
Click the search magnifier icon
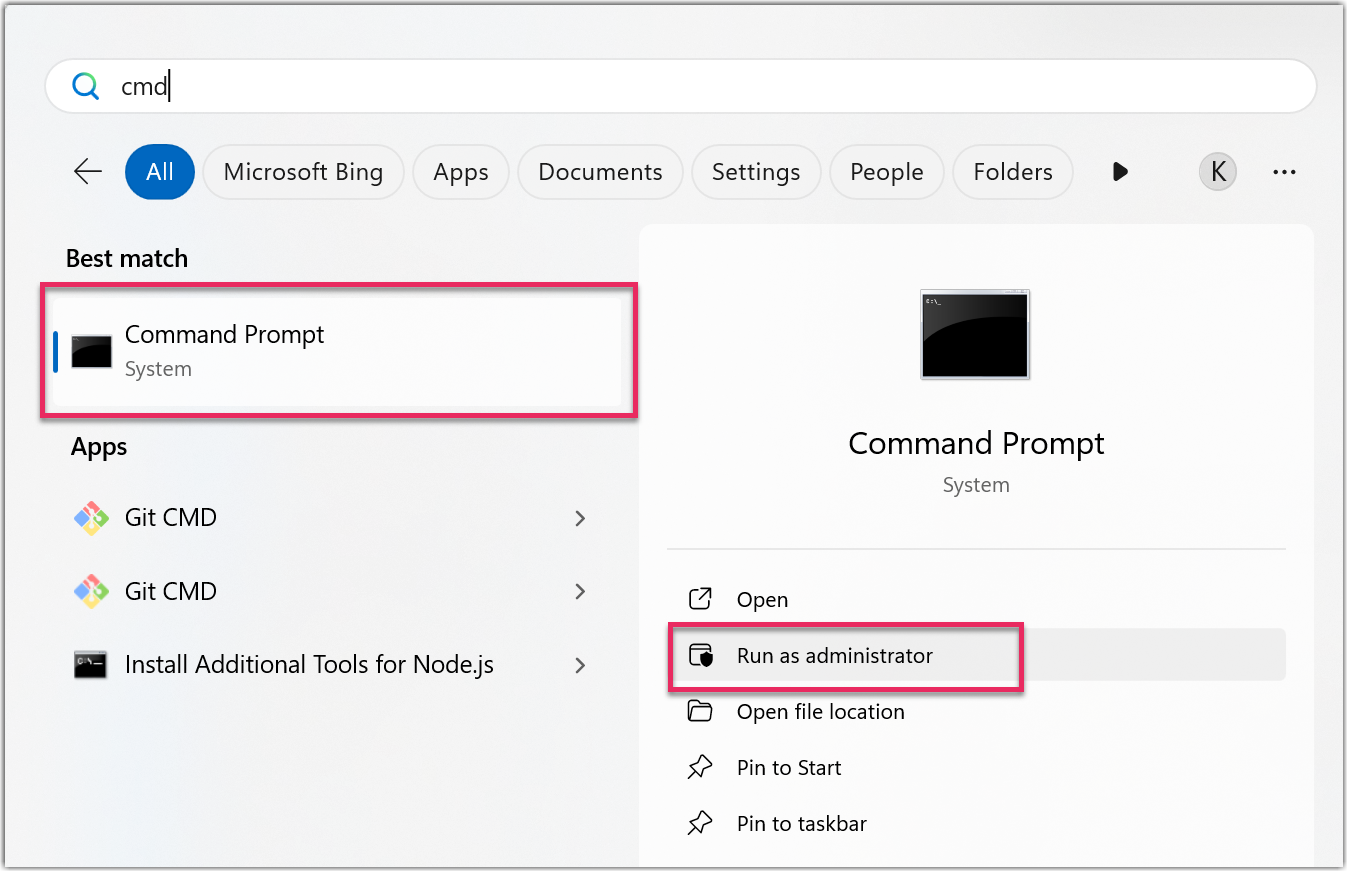(x=86, y=87)
